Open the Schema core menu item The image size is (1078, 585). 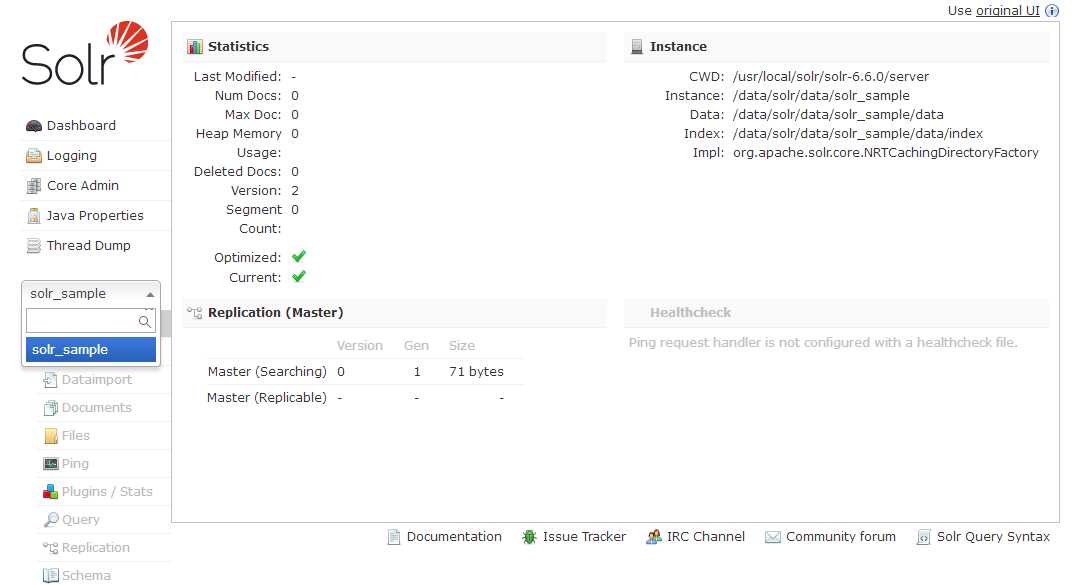pos(86,575)
